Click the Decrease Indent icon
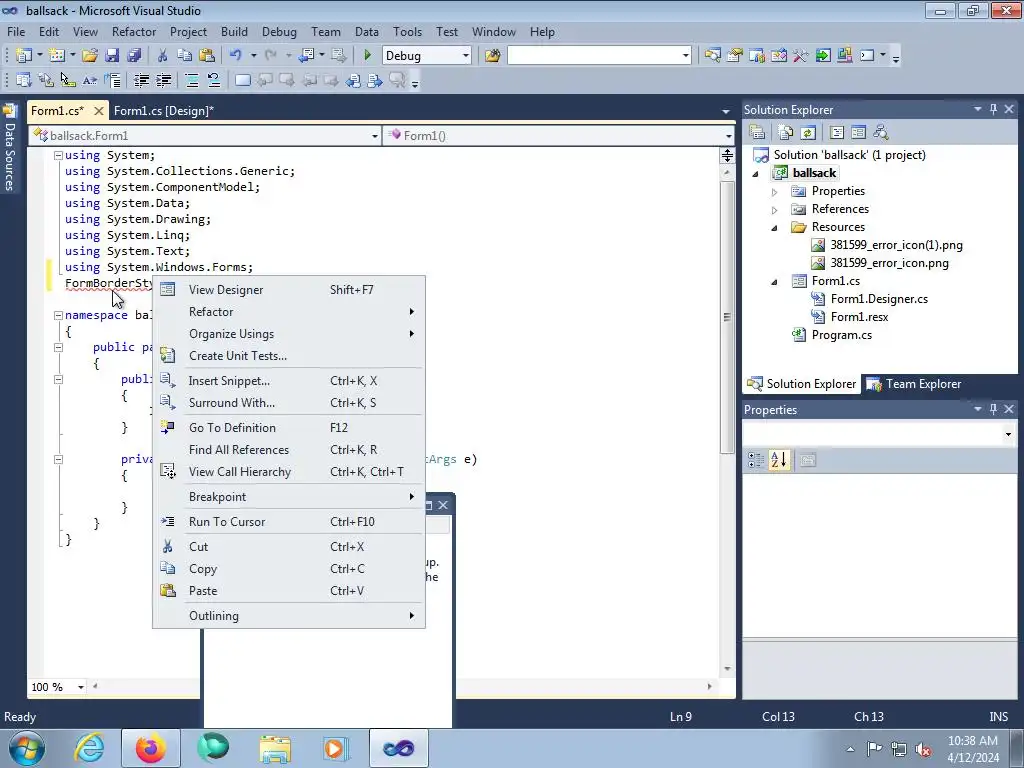Viewport: 1024px width, 768px height. (x=141, y=80)
